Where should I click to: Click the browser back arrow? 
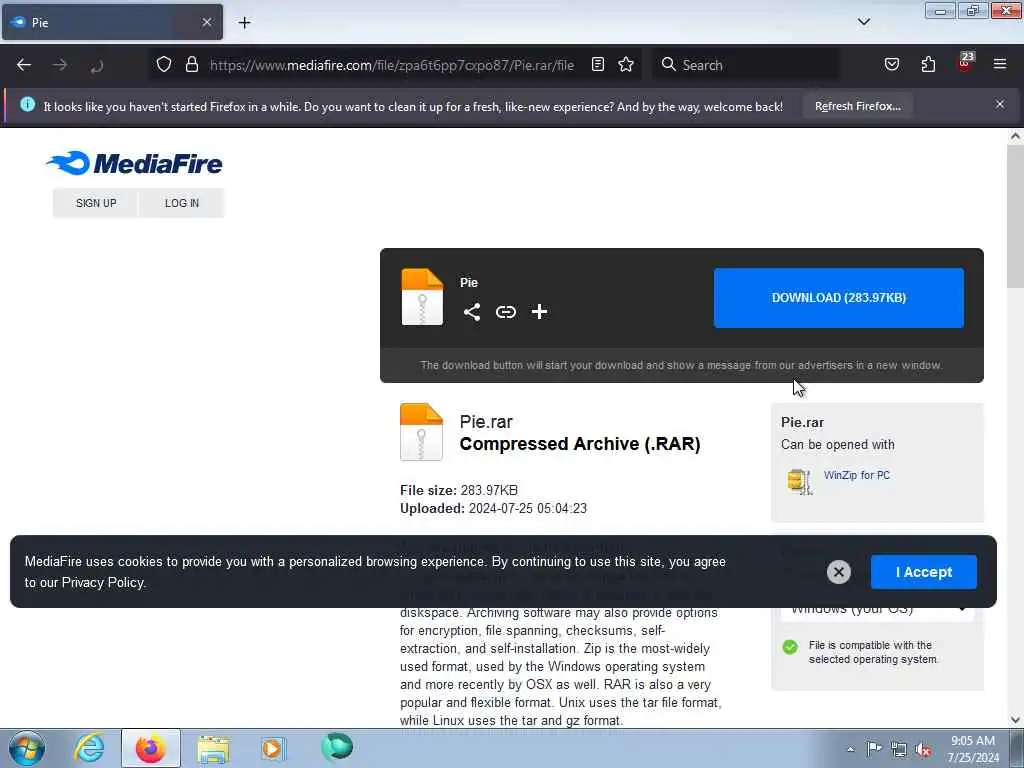24,65
